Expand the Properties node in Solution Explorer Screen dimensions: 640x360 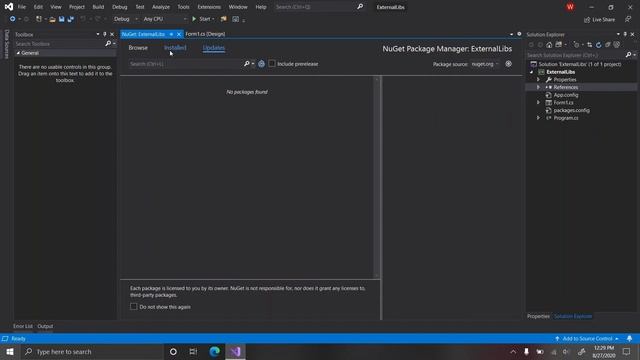pyautogui.click(x=538, y=80)
